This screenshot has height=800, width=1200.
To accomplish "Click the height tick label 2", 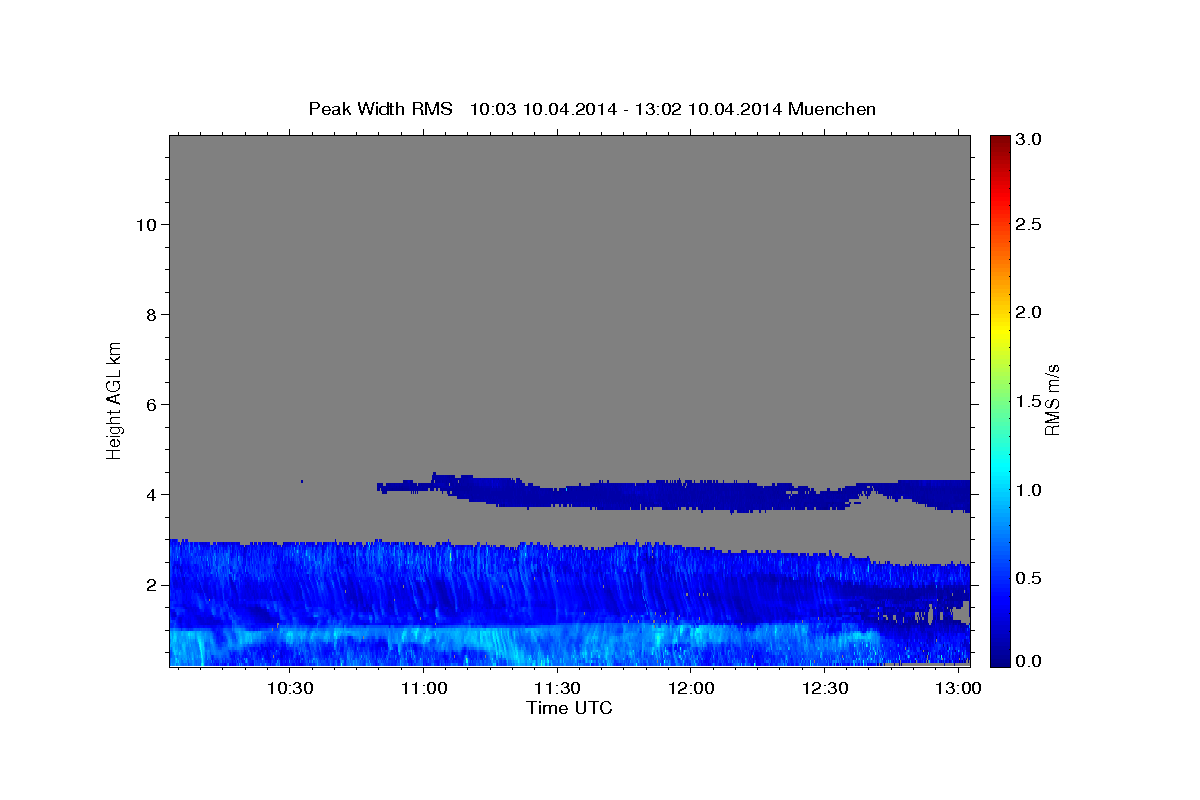I will pos(150,584).
